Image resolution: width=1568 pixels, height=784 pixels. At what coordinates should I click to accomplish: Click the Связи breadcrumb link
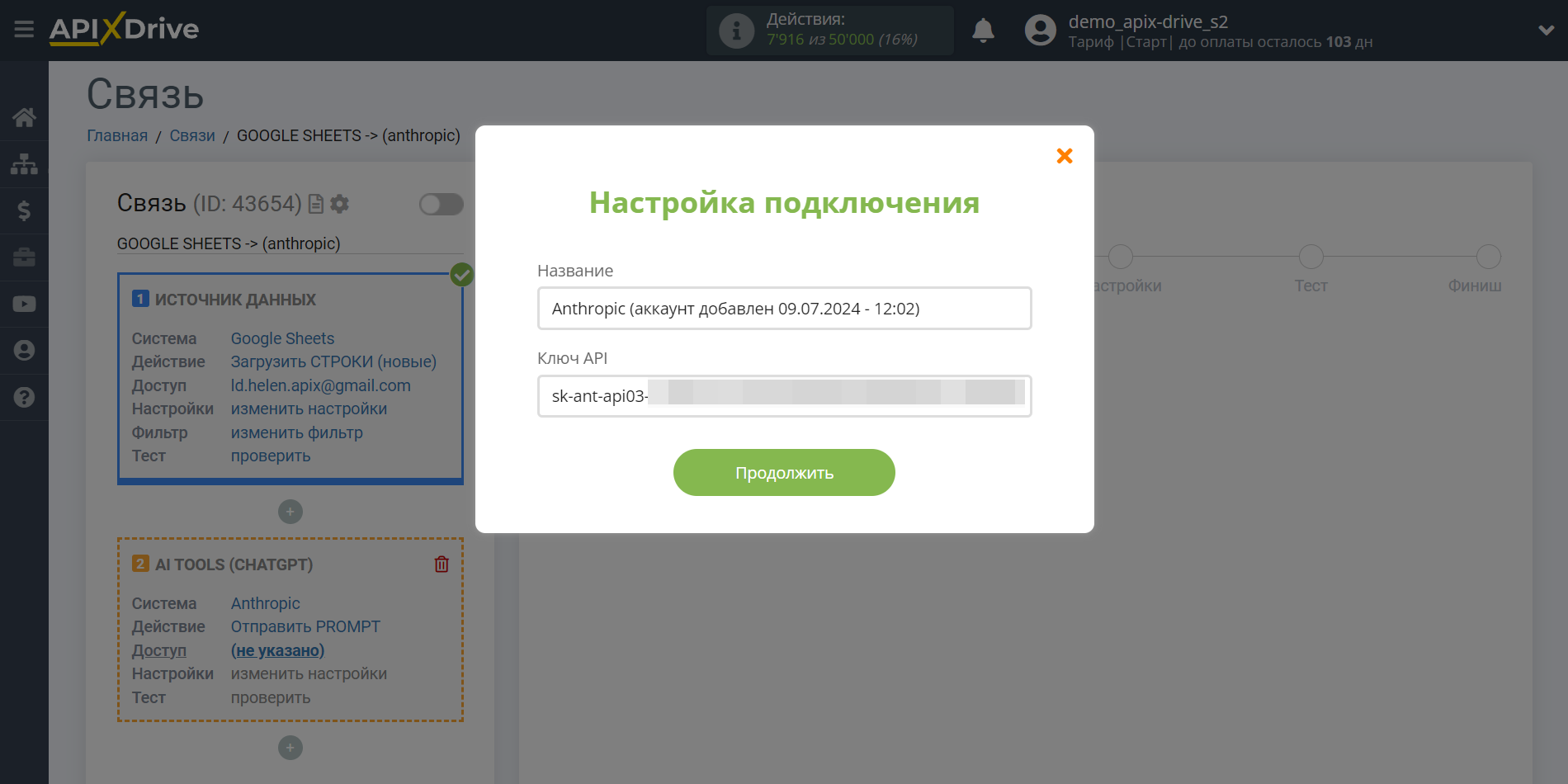[x=192, y=135]
